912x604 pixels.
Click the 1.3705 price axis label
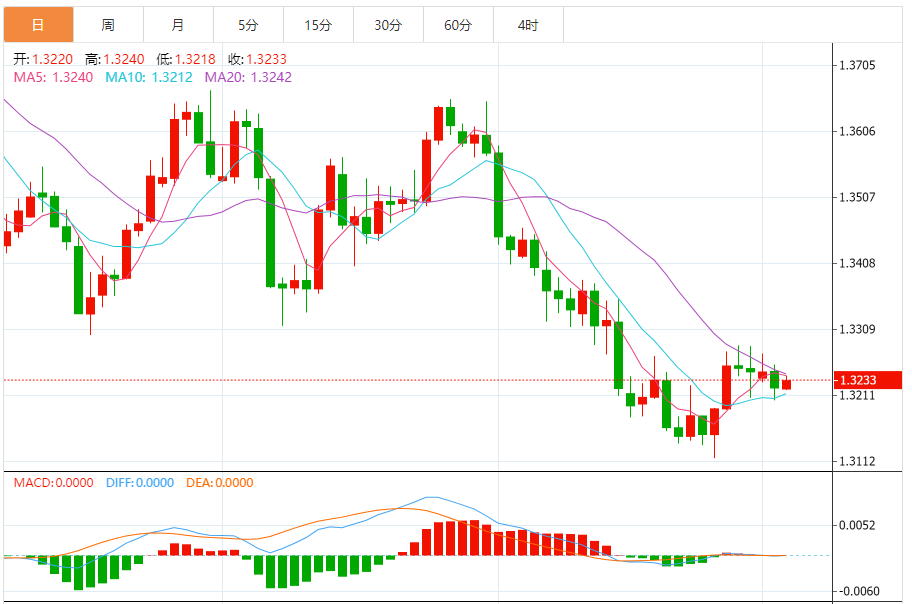(857, 65)
